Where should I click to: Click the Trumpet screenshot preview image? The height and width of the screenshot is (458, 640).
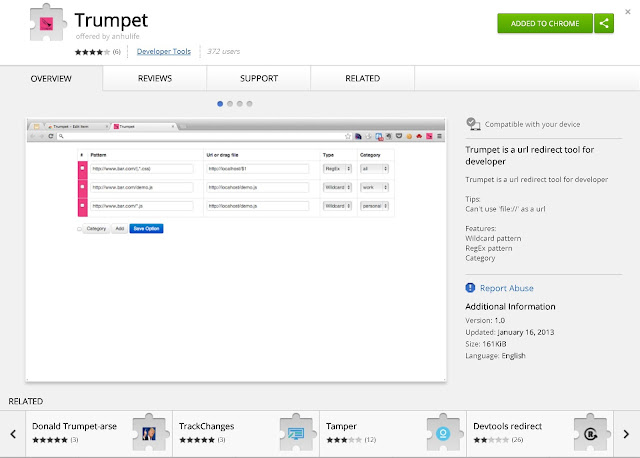tap(236, 250)
